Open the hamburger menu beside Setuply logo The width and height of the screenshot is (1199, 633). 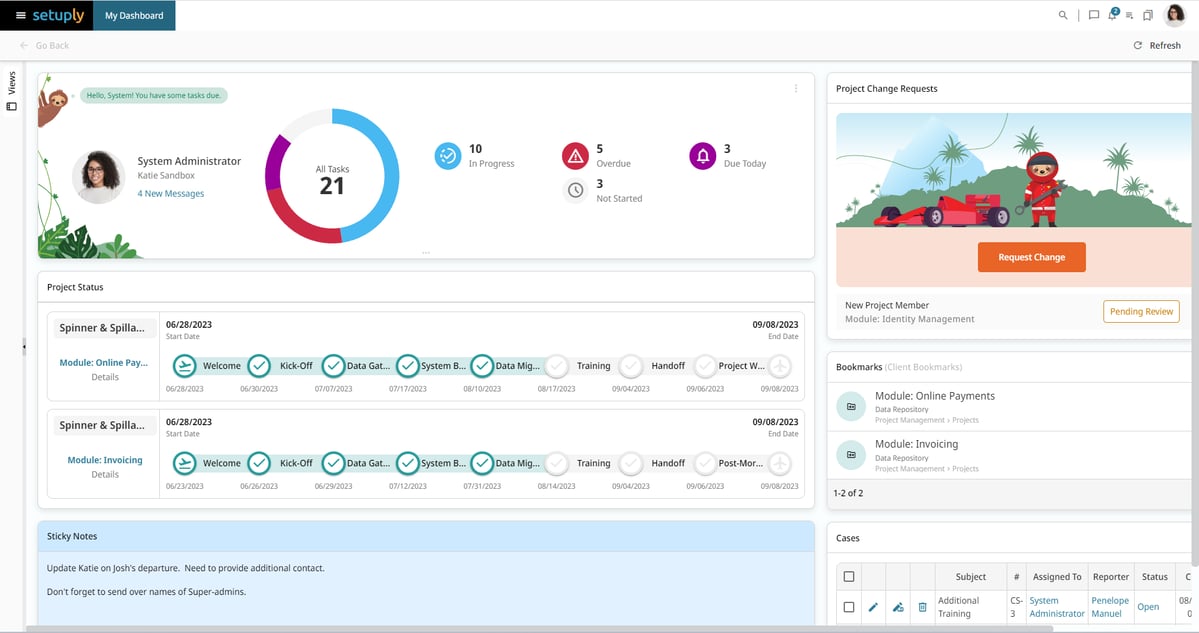pyautogui.click(x=21, y=15)
